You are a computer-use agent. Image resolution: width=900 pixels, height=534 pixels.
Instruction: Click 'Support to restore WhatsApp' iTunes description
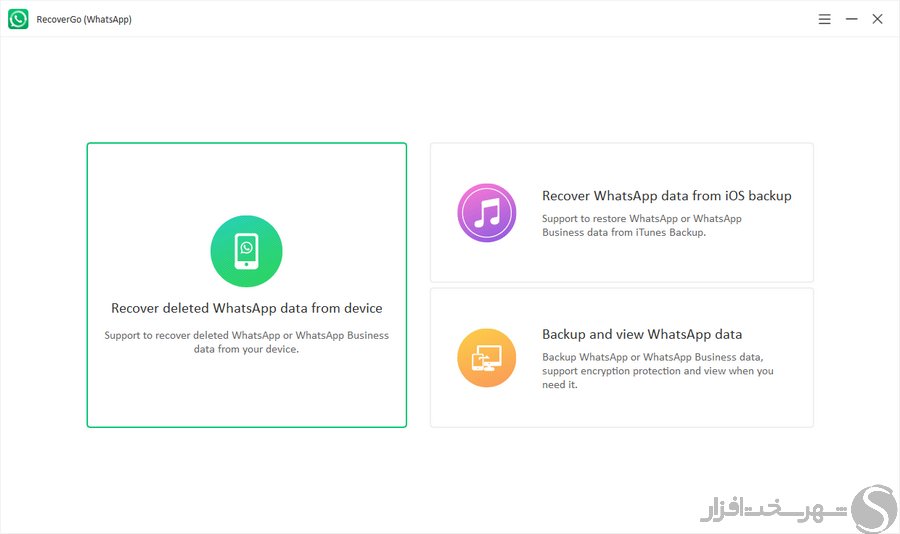[642, 226]
